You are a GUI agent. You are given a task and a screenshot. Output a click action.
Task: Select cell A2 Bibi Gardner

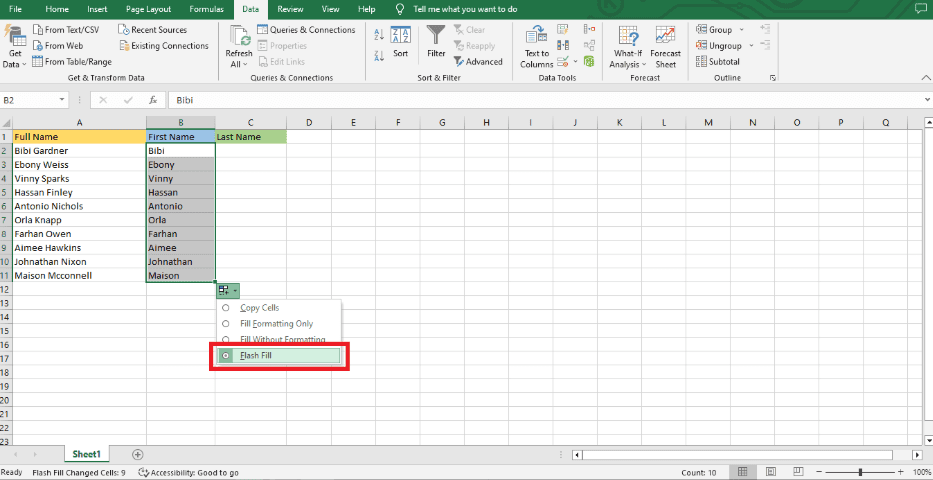[80, 151]
